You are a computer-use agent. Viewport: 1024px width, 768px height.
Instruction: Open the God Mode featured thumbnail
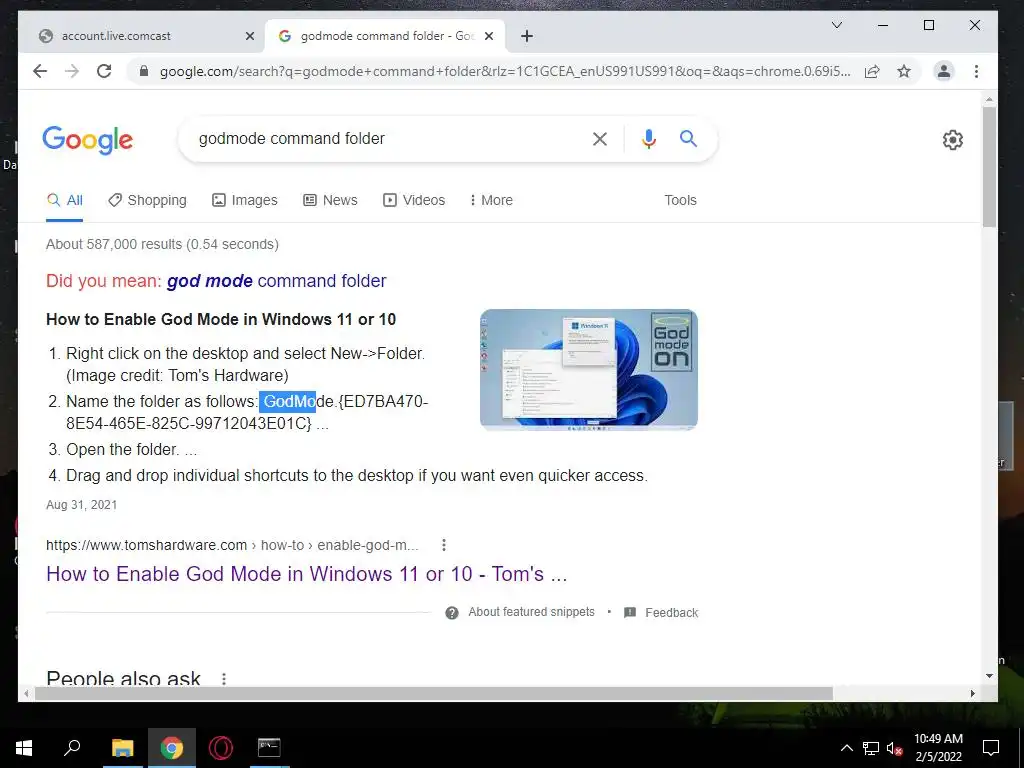point(588,369)
